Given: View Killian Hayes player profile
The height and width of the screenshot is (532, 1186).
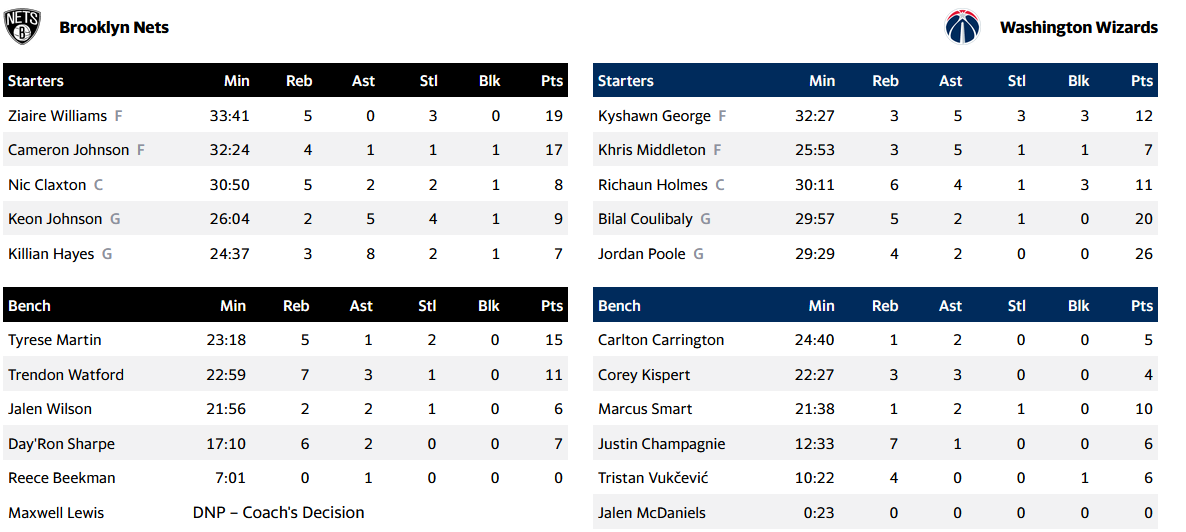Looking at the screenshot, I should coord(51,254).
